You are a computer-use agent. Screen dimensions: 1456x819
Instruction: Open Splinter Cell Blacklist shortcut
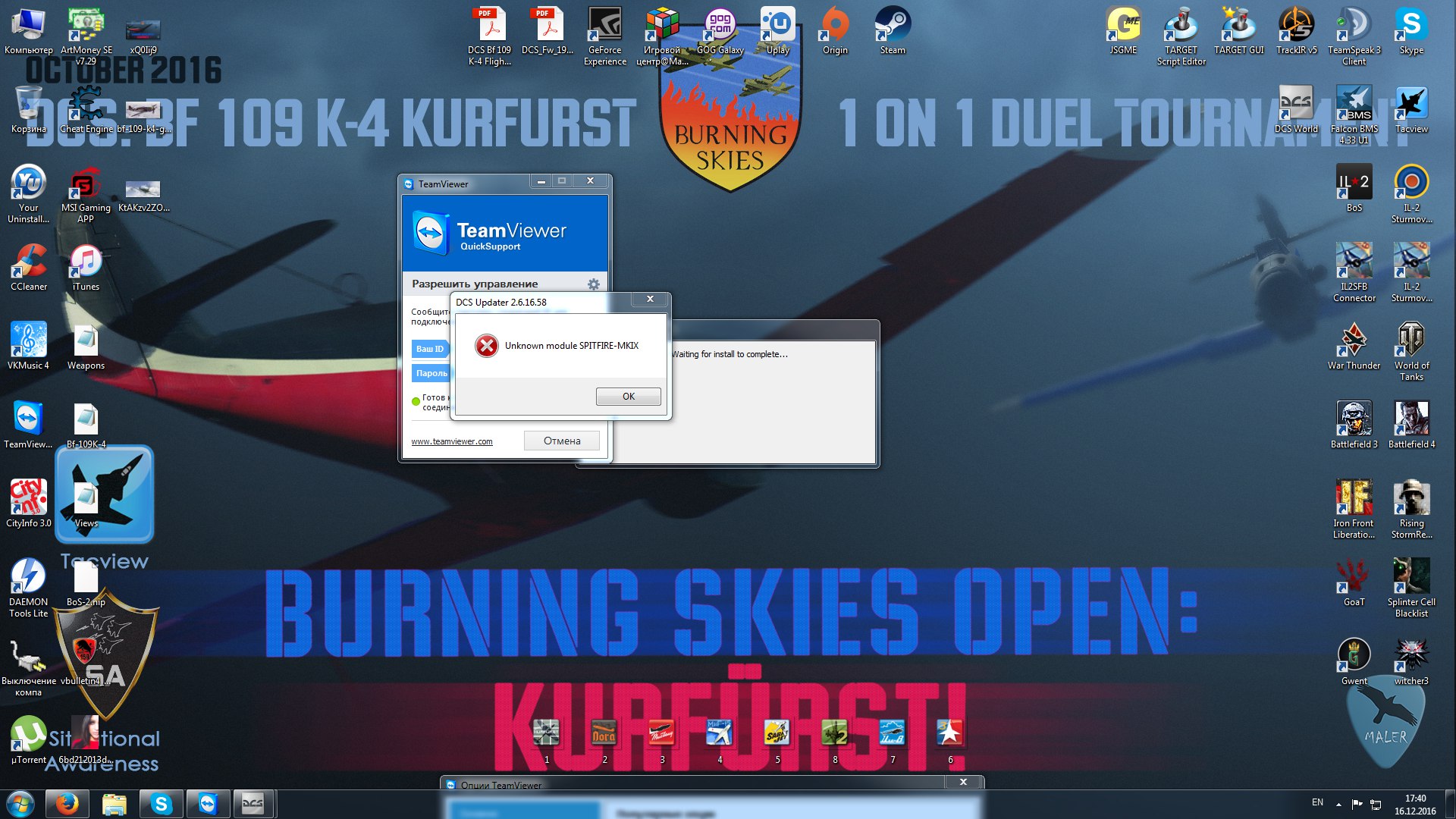coord(1411,588)
